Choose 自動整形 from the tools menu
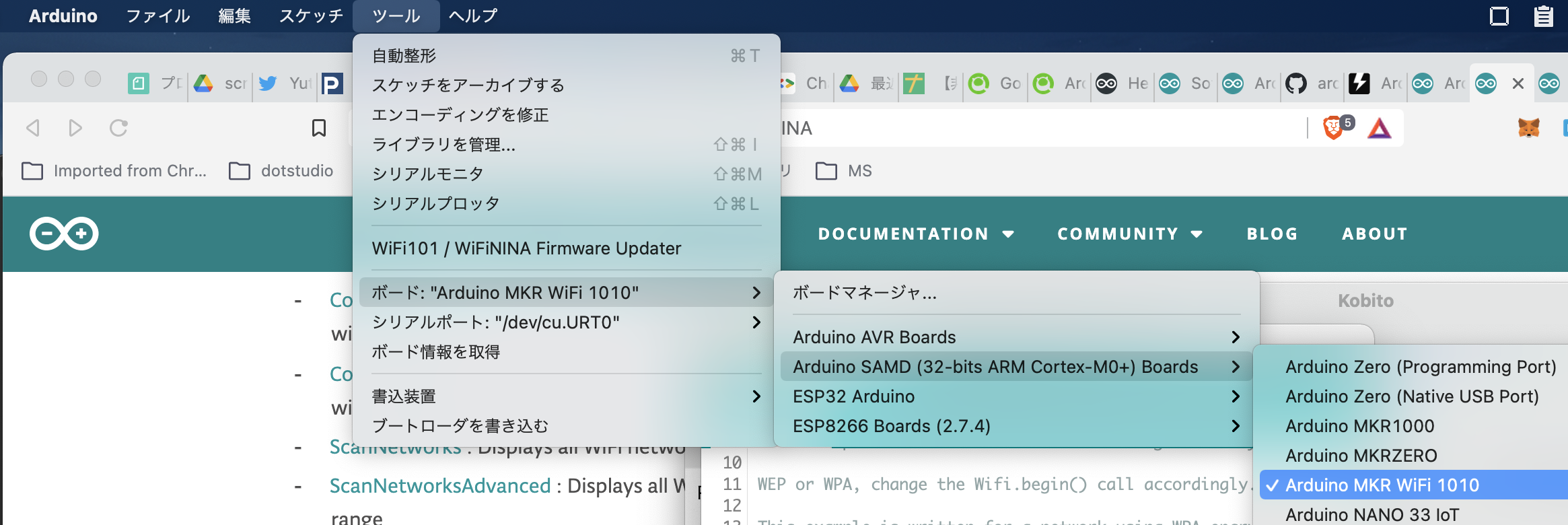Screen dimensions: 1568x525 click(566, 56)
